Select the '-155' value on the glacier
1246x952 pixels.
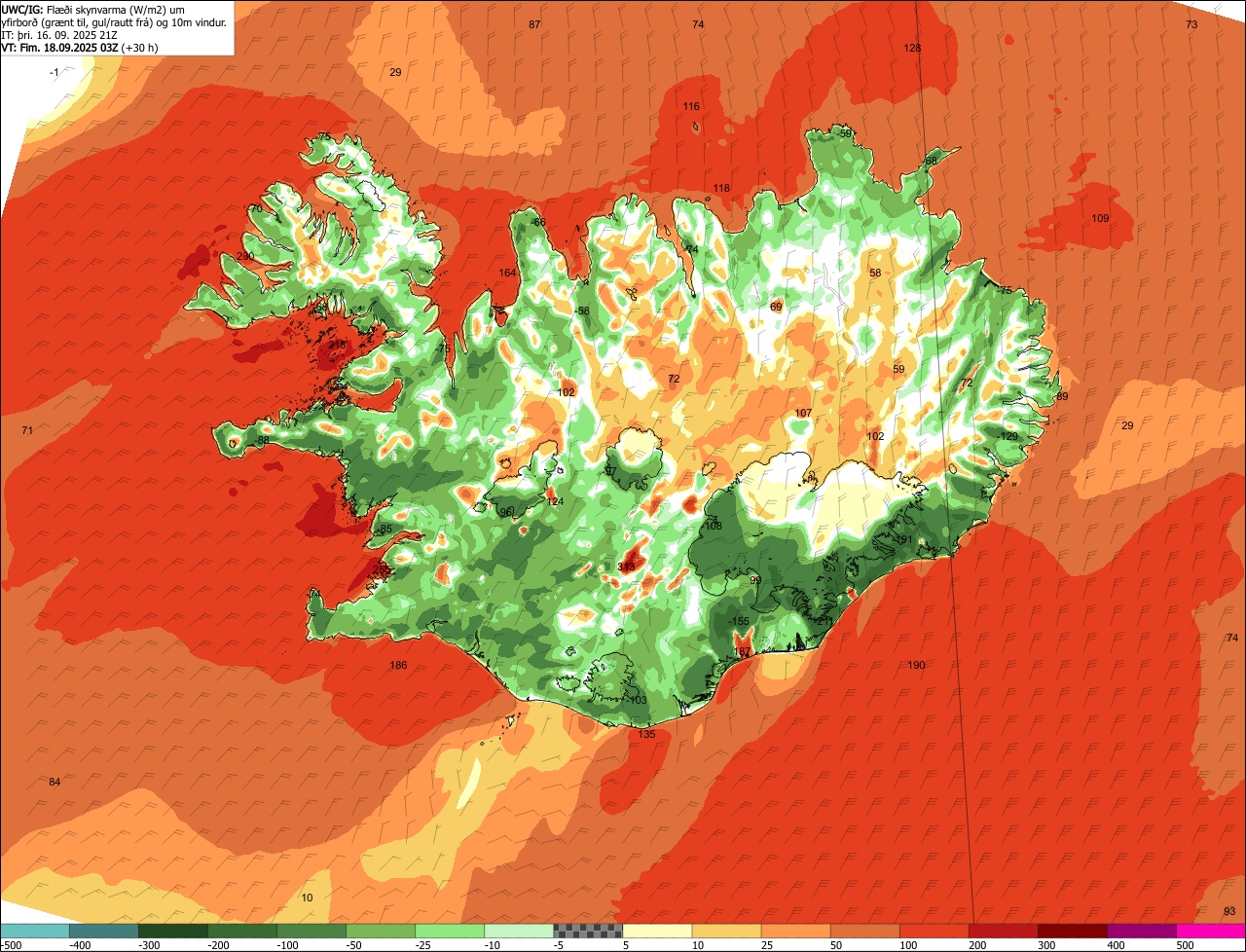click(739, 621)
